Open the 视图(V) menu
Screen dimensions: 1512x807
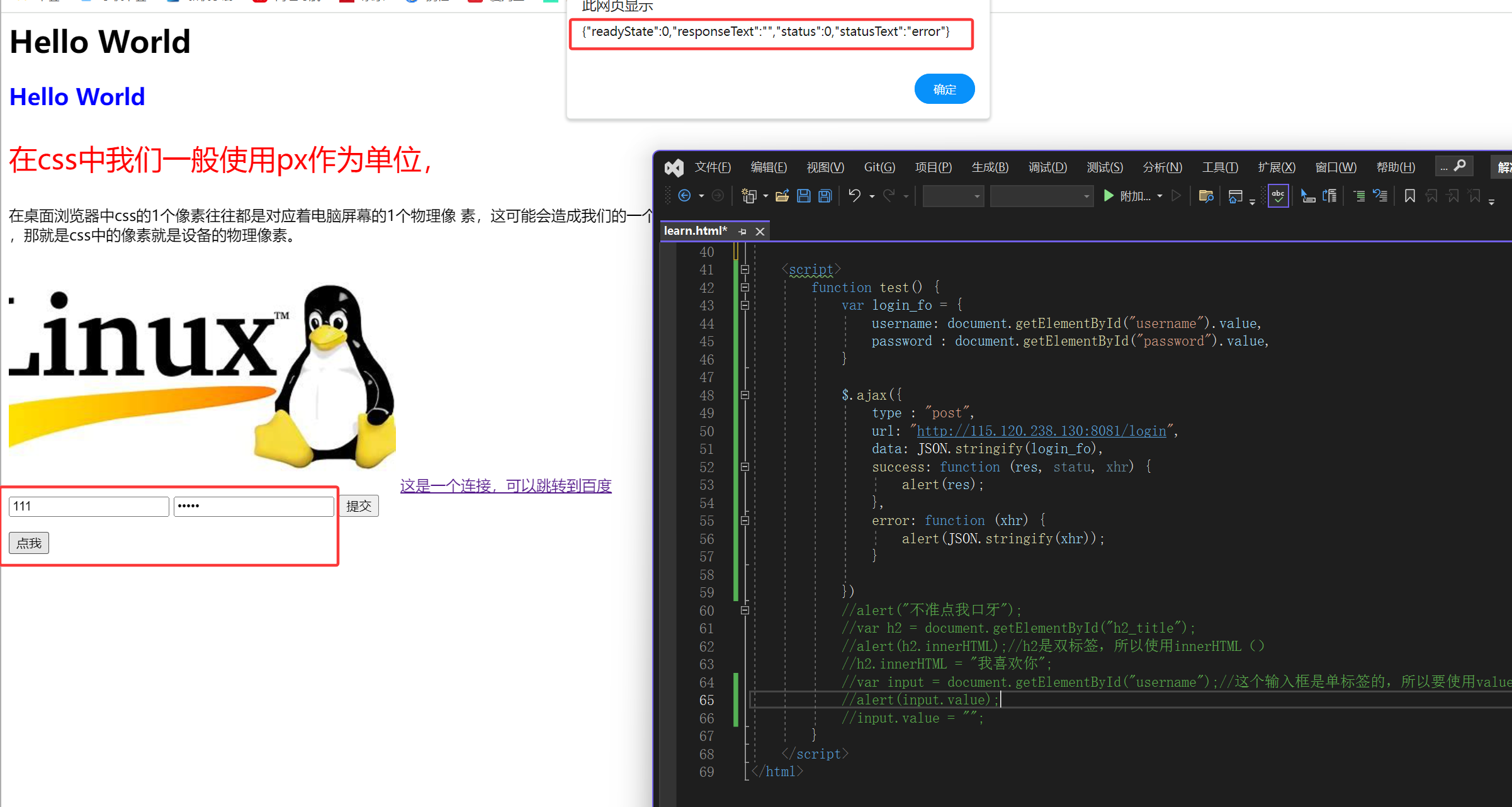pyautogui.click(x=825, y=167)
